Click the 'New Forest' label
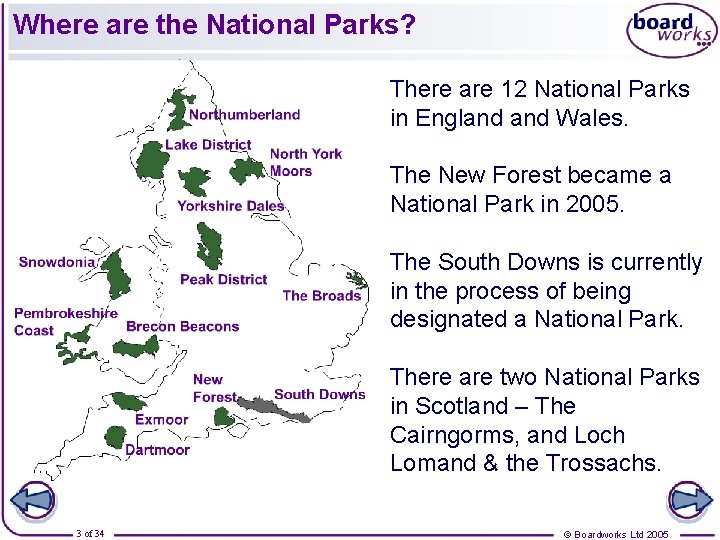 pos(215,388)
